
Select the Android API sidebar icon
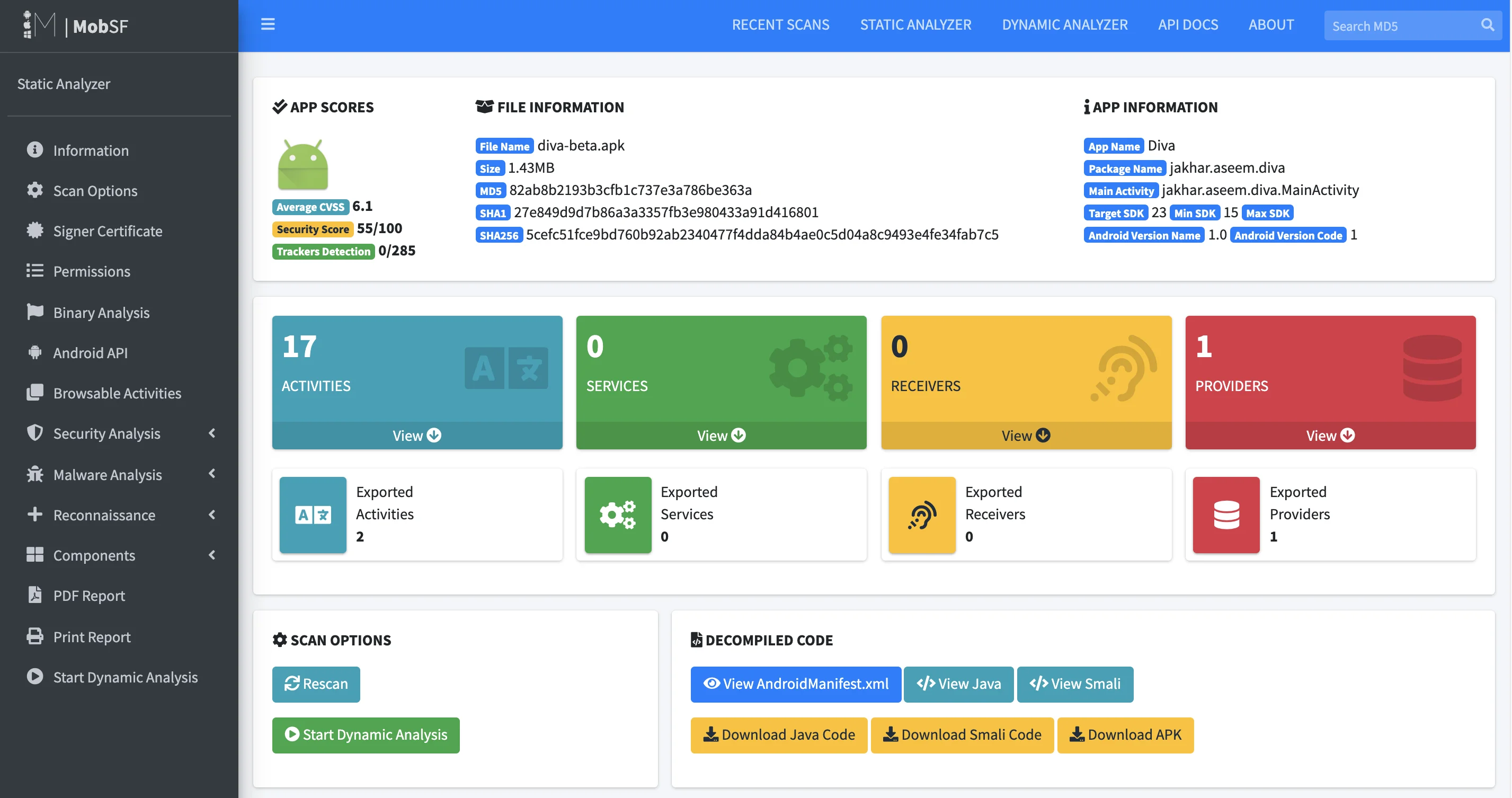[x=34, y=352]
